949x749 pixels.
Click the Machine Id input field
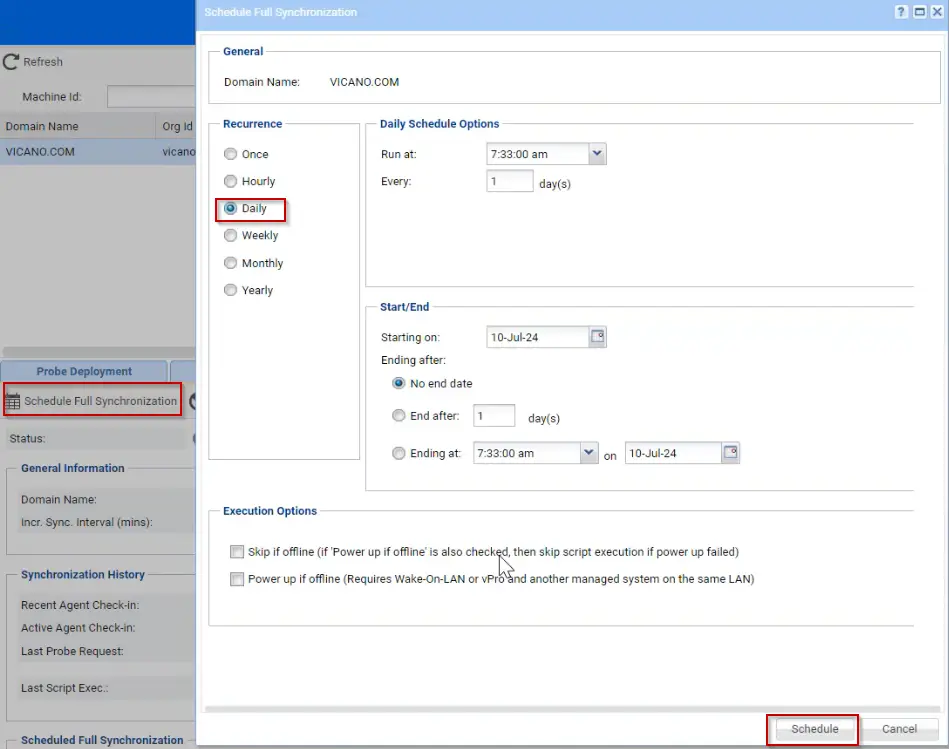click(x=151, y=97)
